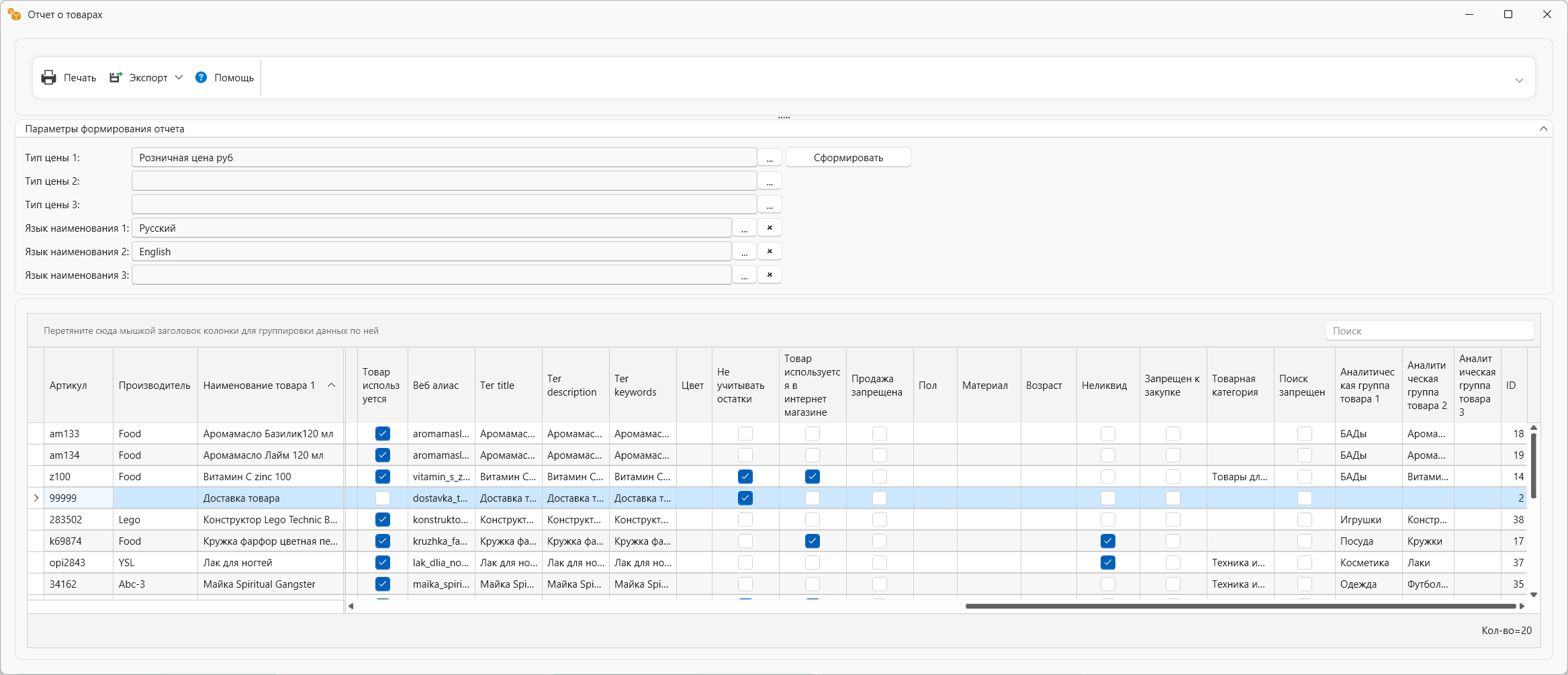Click the panel splitter dots handle

click(x=784, y=118)
